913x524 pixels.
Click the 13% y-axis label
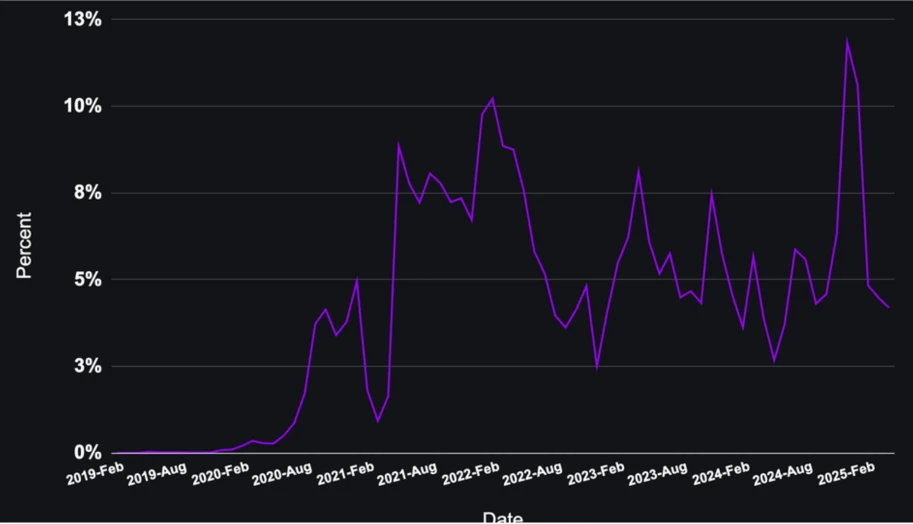(83, 19)
